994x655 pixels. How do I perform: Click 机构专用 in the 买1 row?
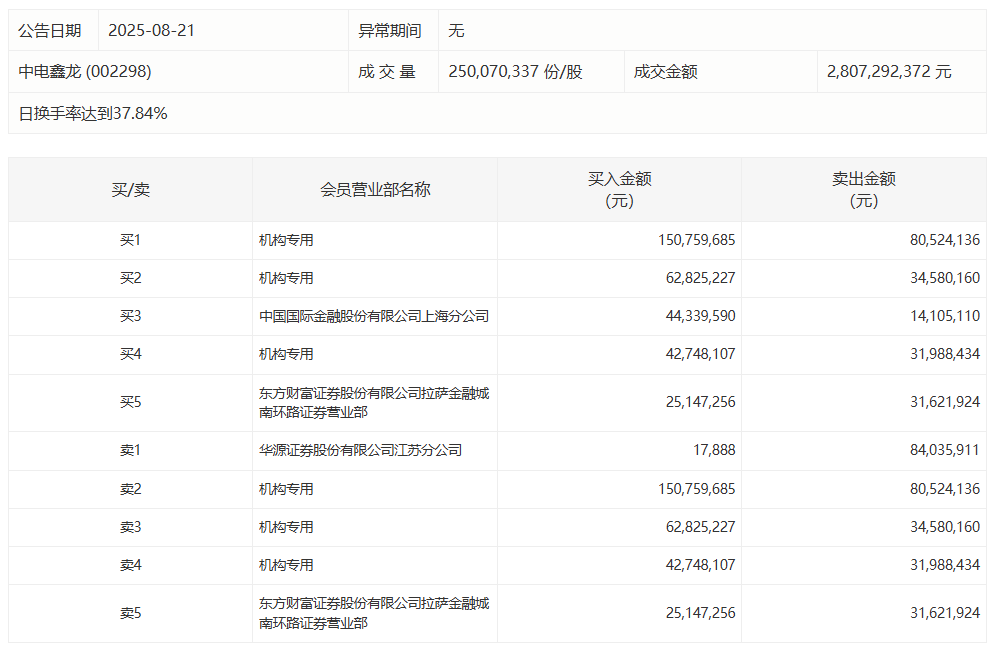click(286, 240)
